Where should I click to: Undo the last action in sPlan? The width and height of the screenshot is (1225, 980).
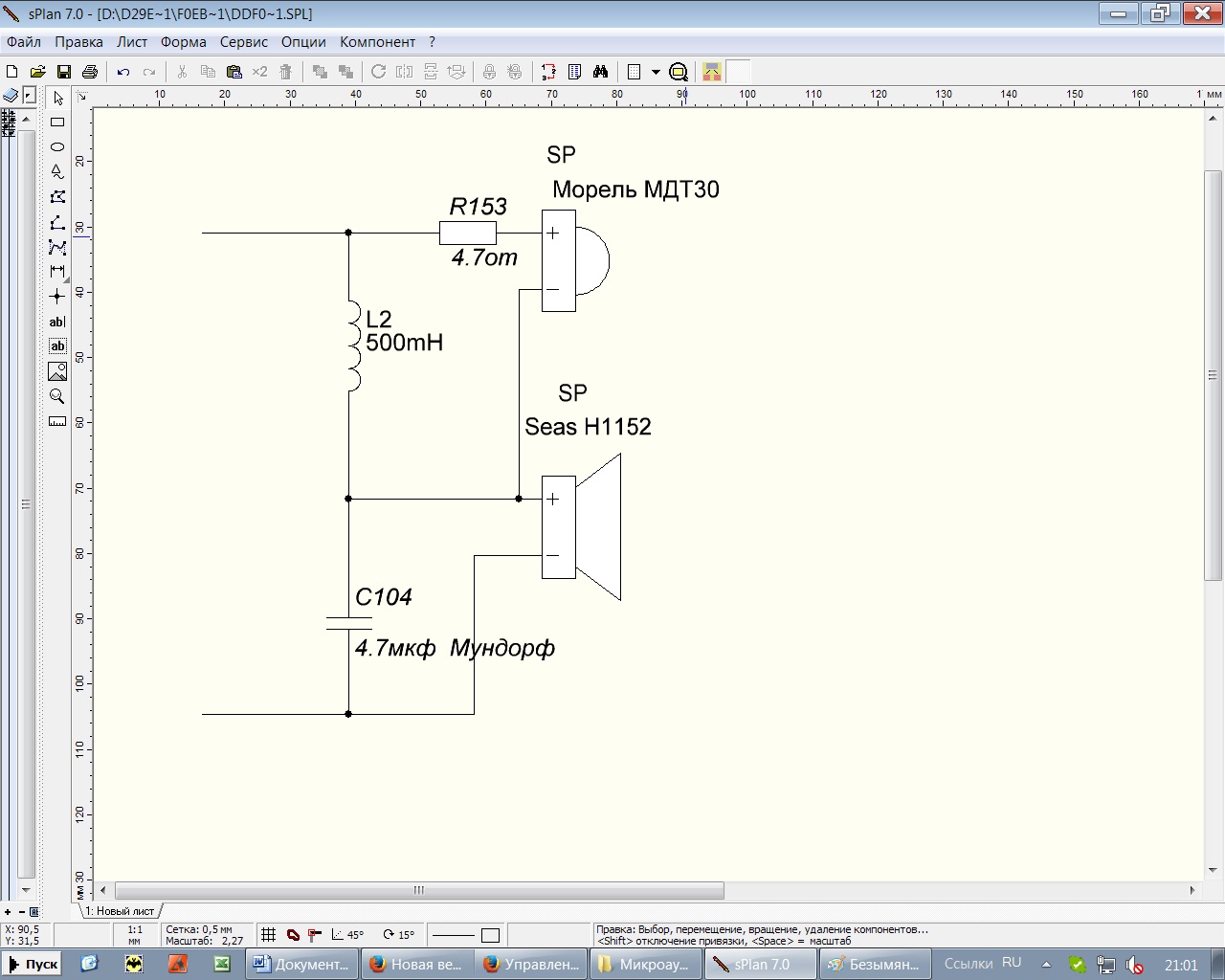123,72
